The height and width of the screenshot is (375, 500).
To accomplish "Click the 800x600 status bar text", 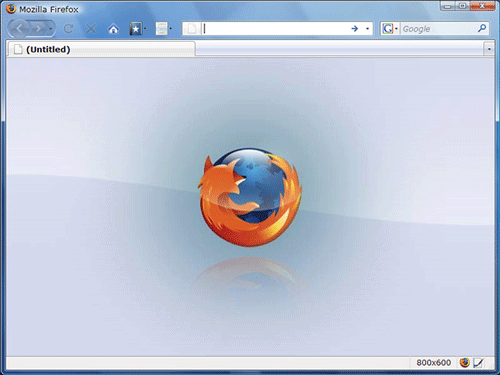I will click(433, 363).
